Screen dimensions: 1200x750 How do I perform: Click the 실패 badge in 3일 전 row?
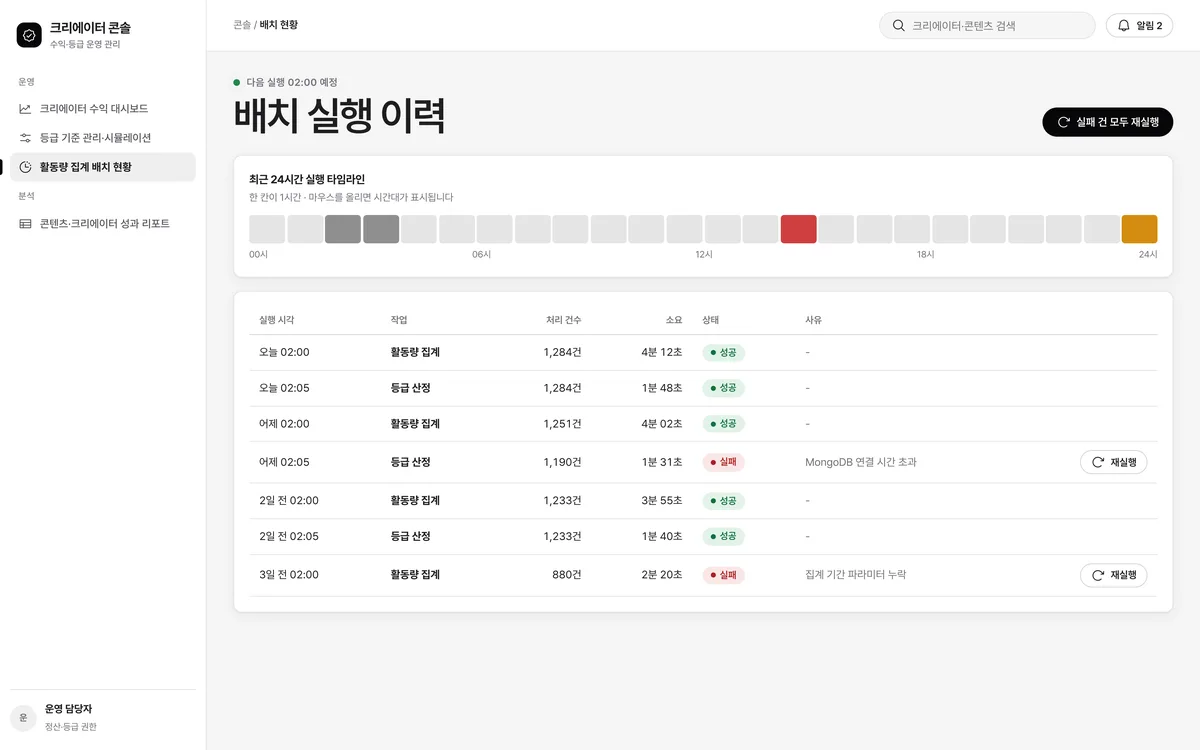[724, 575]
